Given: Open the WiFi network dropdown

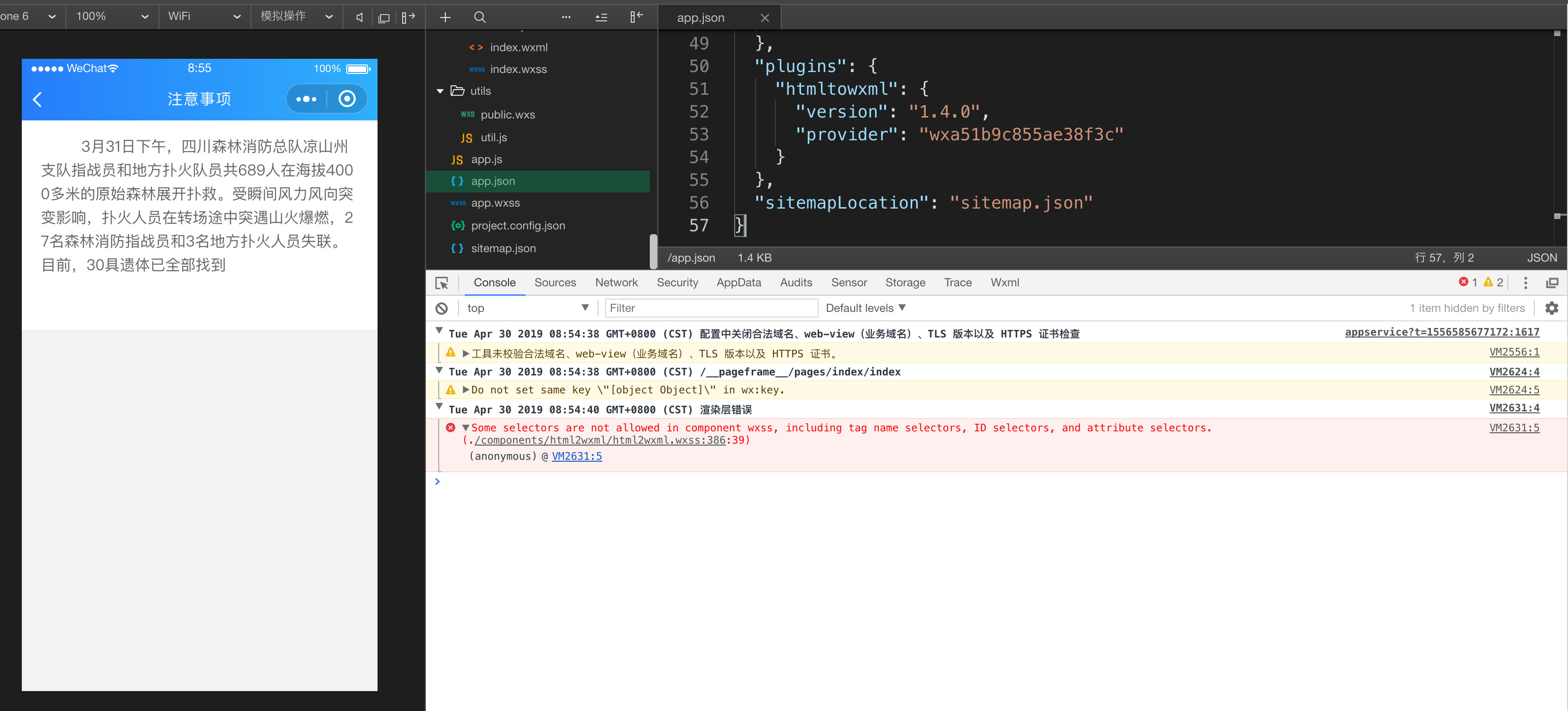Looking at the screenshot, I should click(204, 17).
